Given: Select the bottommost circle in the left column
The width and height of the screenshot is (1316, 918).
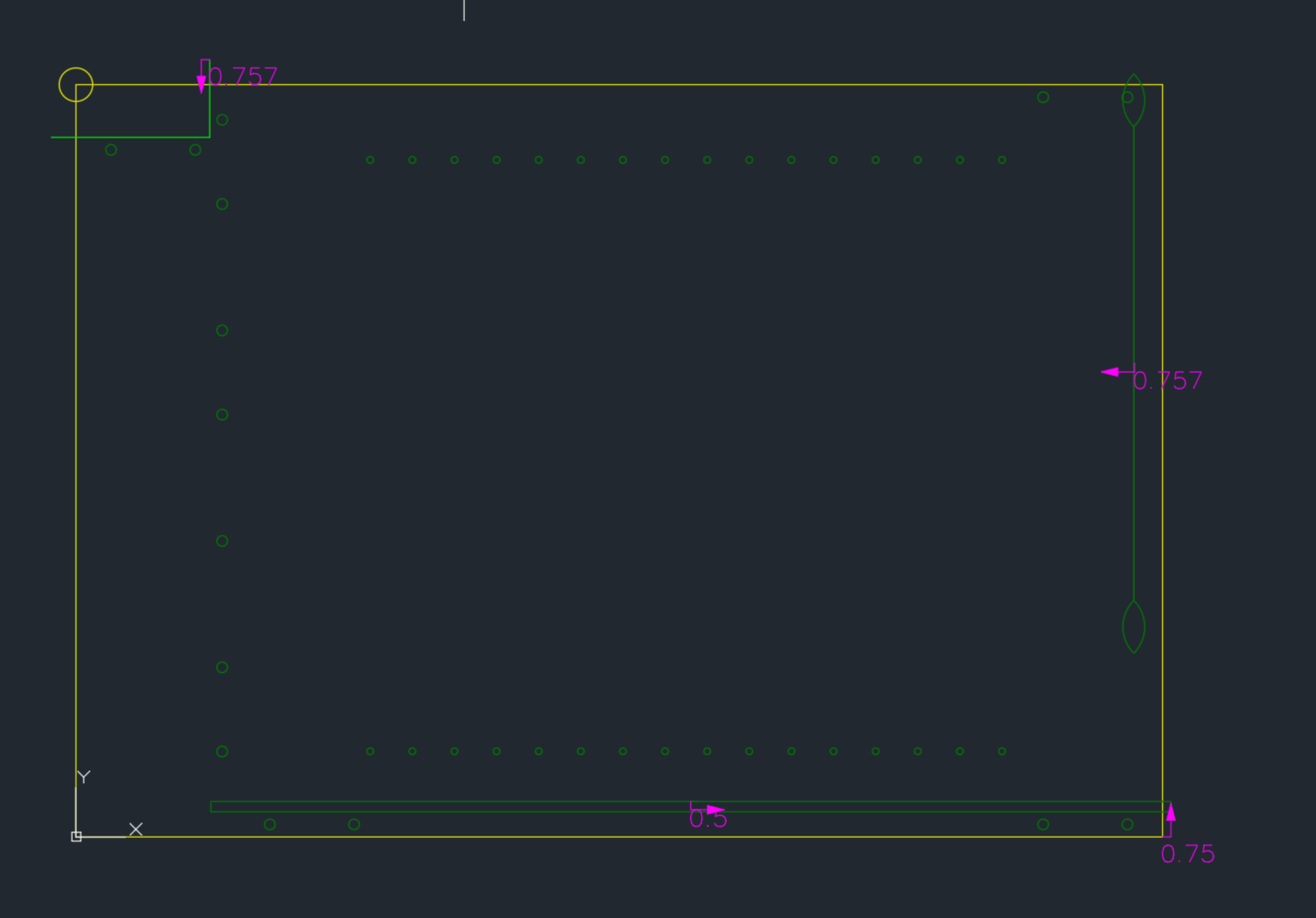Looking at the screenshot, I should click(x=222, y=752).
